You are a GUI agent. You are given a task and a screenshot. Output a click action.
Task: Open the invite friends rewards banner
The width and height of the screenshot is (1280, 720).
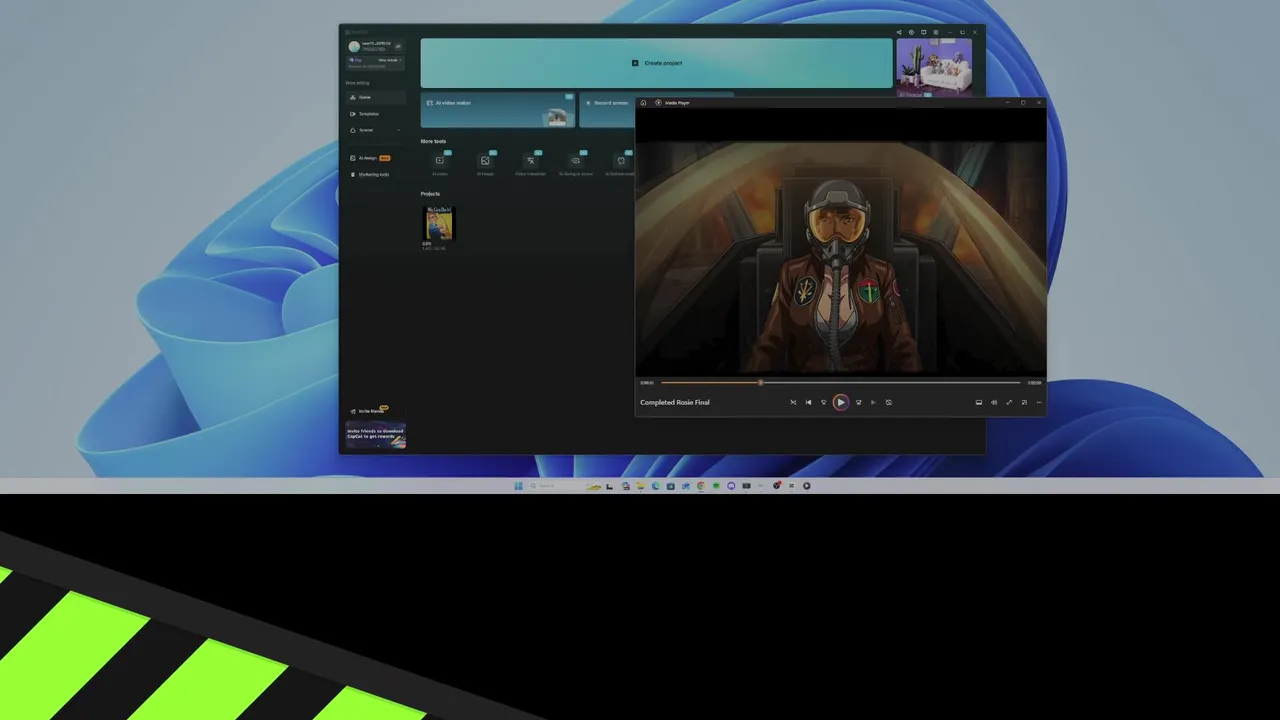(376, 435)
